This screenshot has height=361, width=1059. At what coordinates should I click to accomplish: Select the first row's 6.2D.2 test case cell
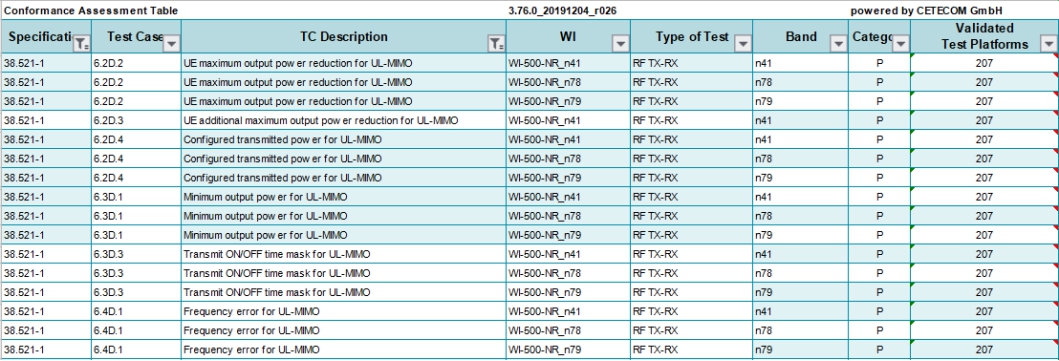136,63
